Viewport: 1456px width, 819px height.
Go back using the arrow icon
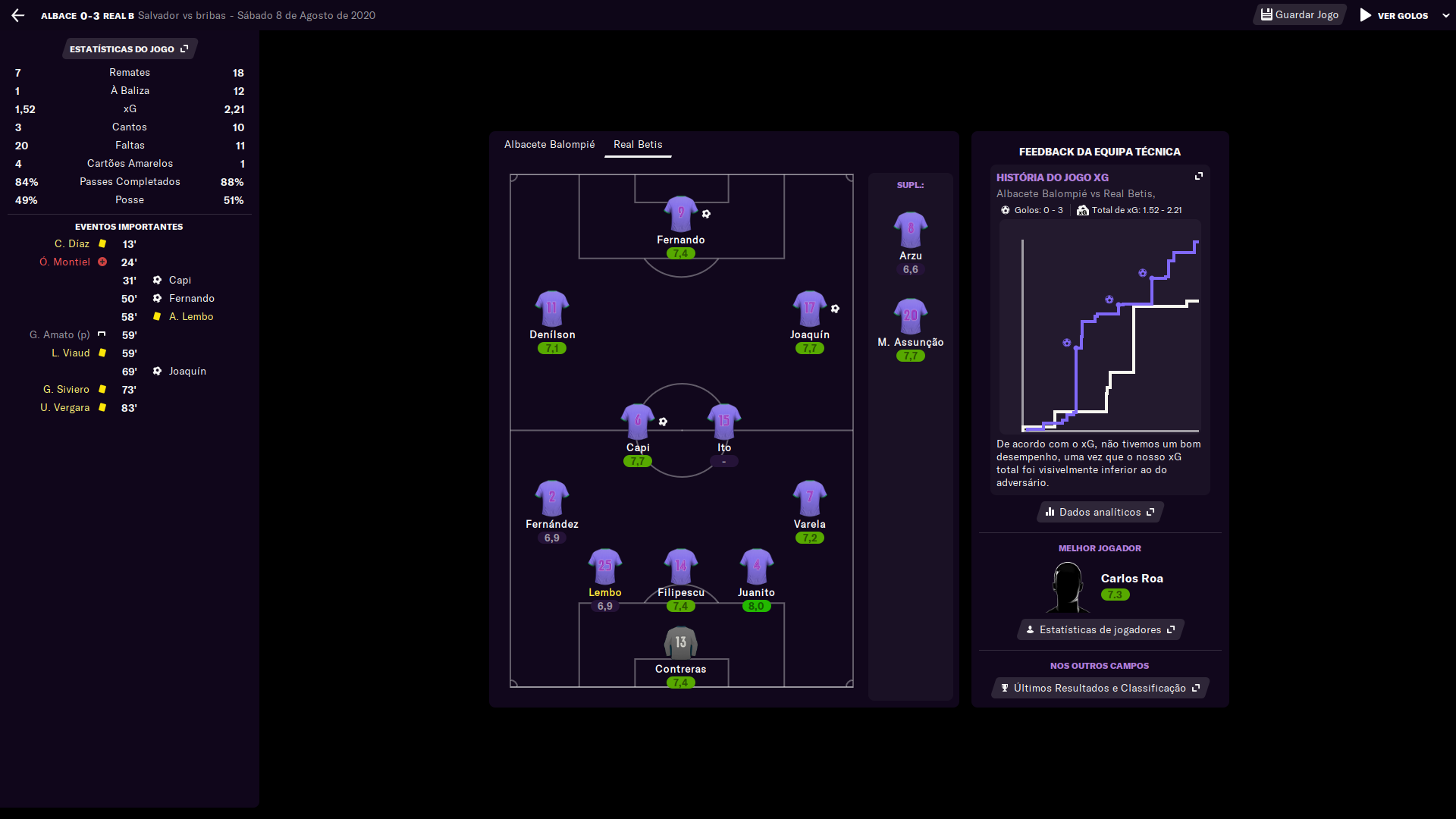click(x=18, y=15)
